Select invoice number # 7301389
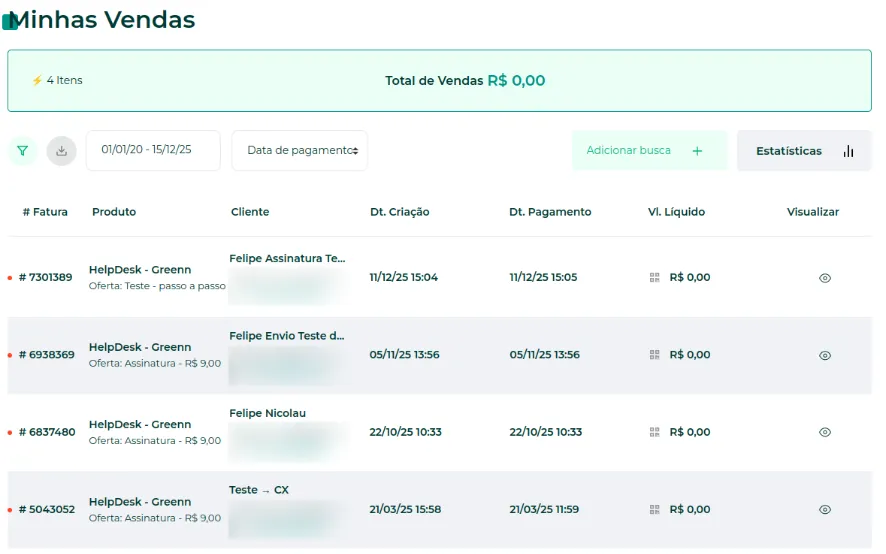The height and width of the screenshot is (554, 886). (x=45, y=278)
